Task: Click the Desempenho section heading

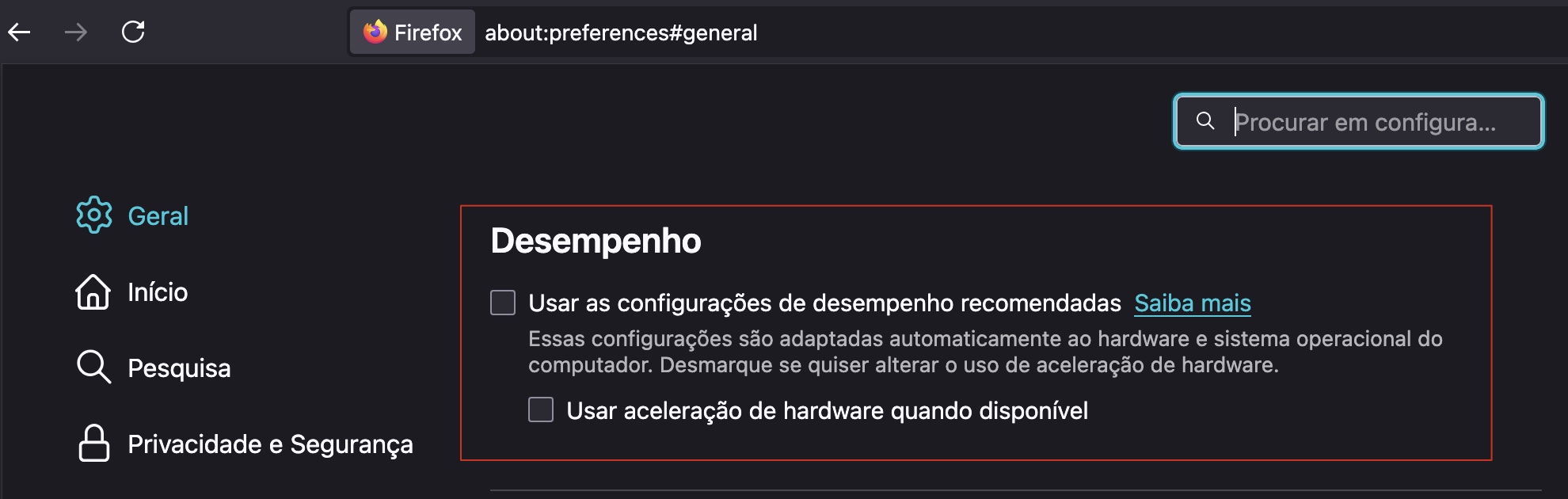Action: pyautogui.click(x=595, y=242)
